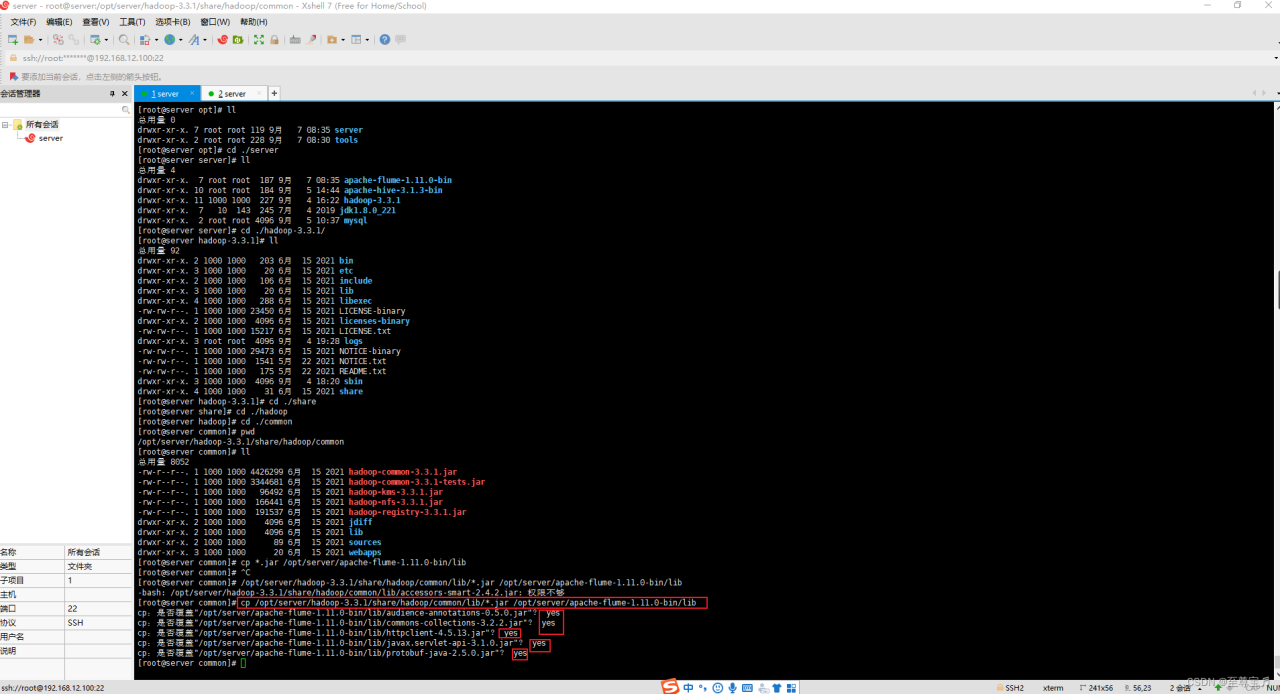The width and height of the screenshot is (1280, 694).
Task: Open help via the blue question icon
Action: (385, 40)
